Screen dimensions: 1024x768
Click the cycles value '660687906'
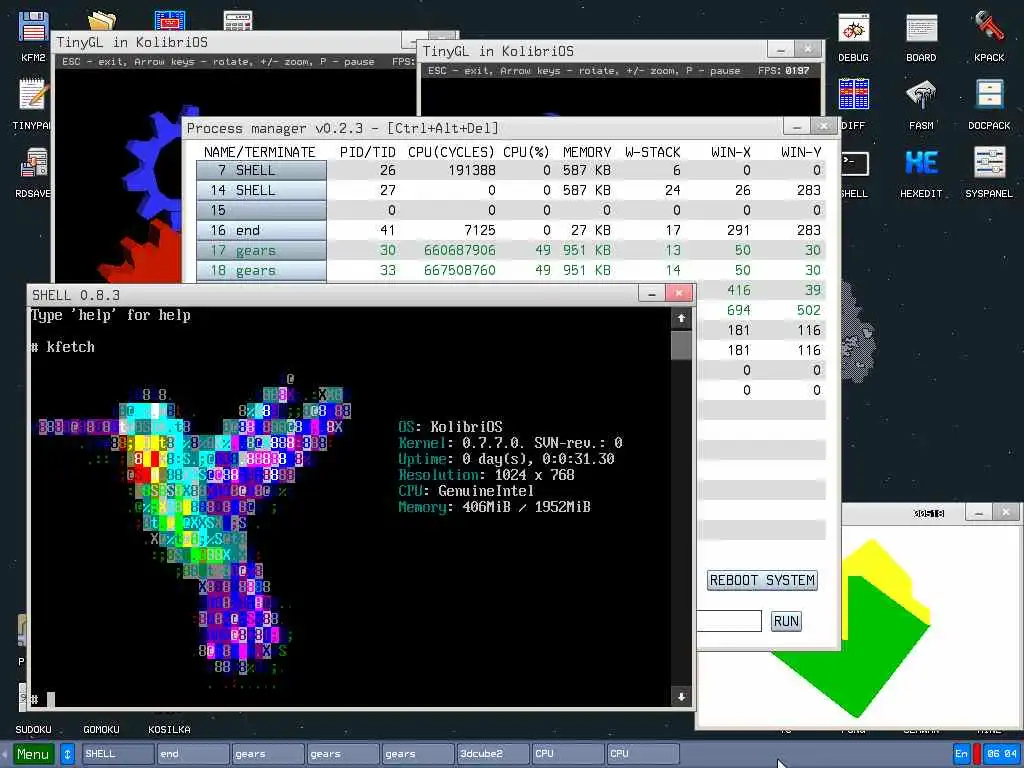coord(460,250)
